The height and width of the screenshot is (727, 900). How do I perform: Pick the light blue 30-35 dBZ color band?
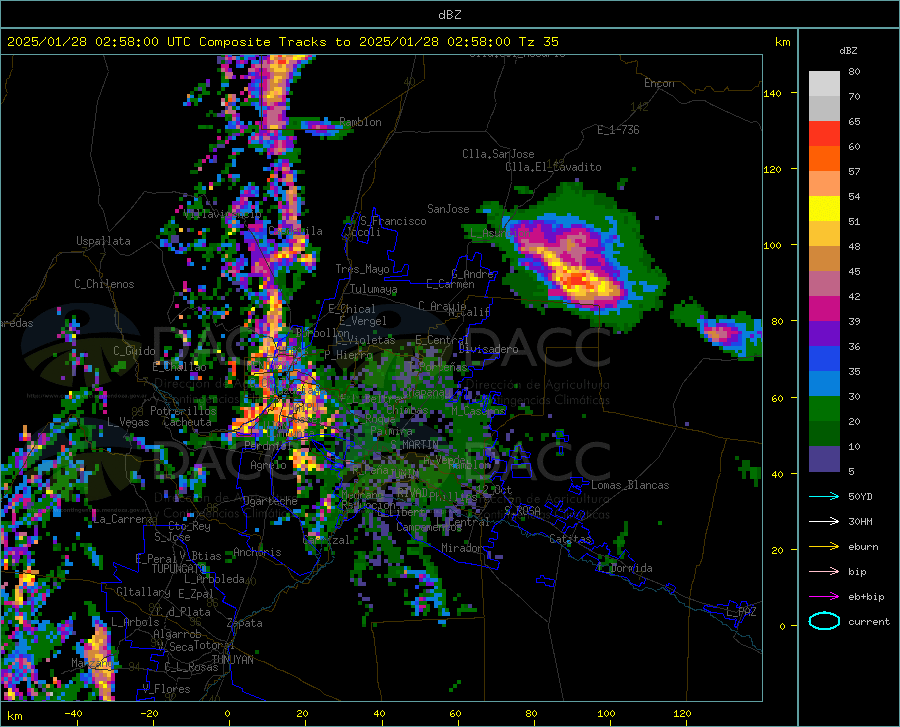824,384
